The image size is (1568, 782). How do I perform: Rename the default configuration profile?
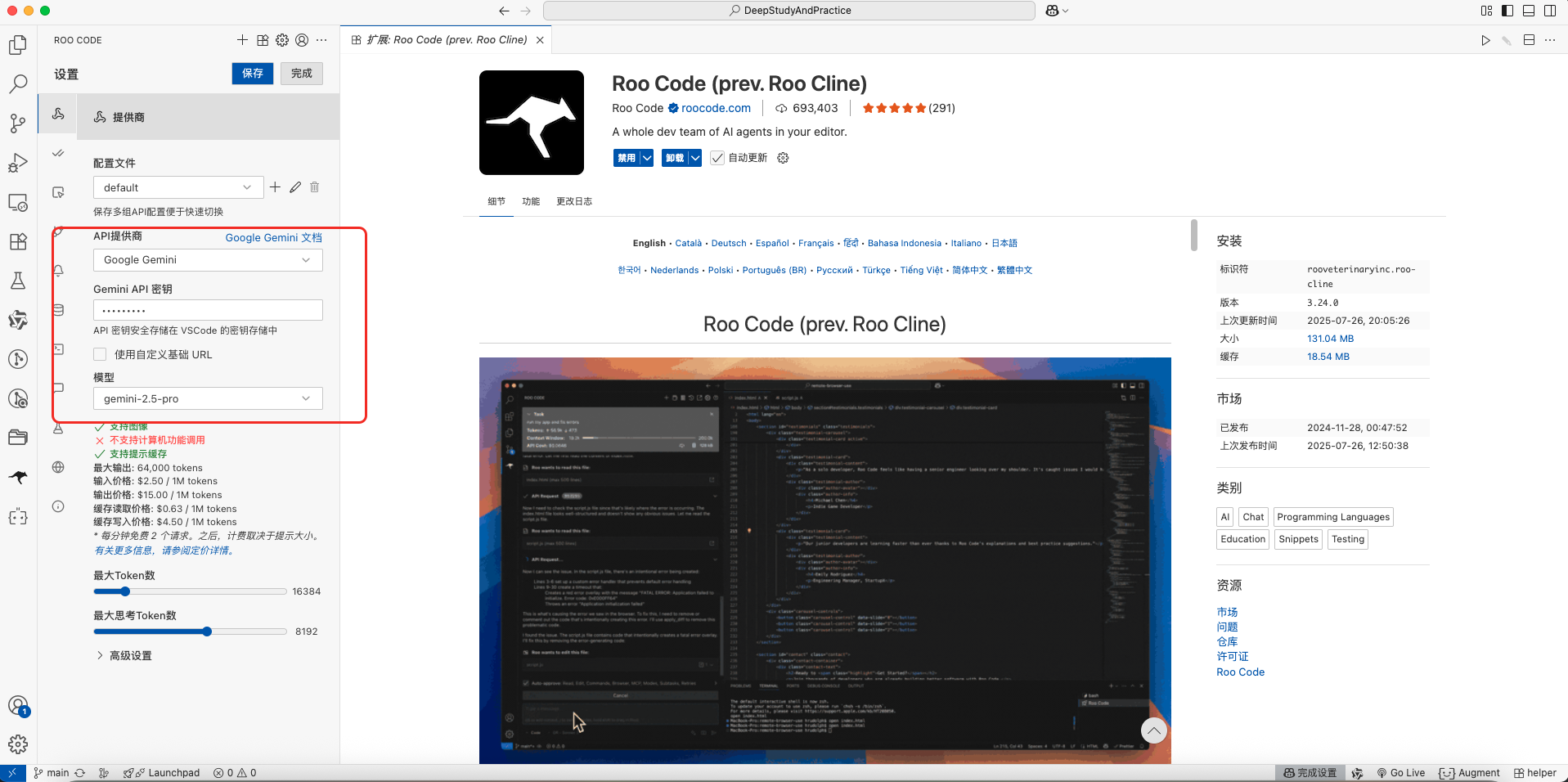(295, 187)
